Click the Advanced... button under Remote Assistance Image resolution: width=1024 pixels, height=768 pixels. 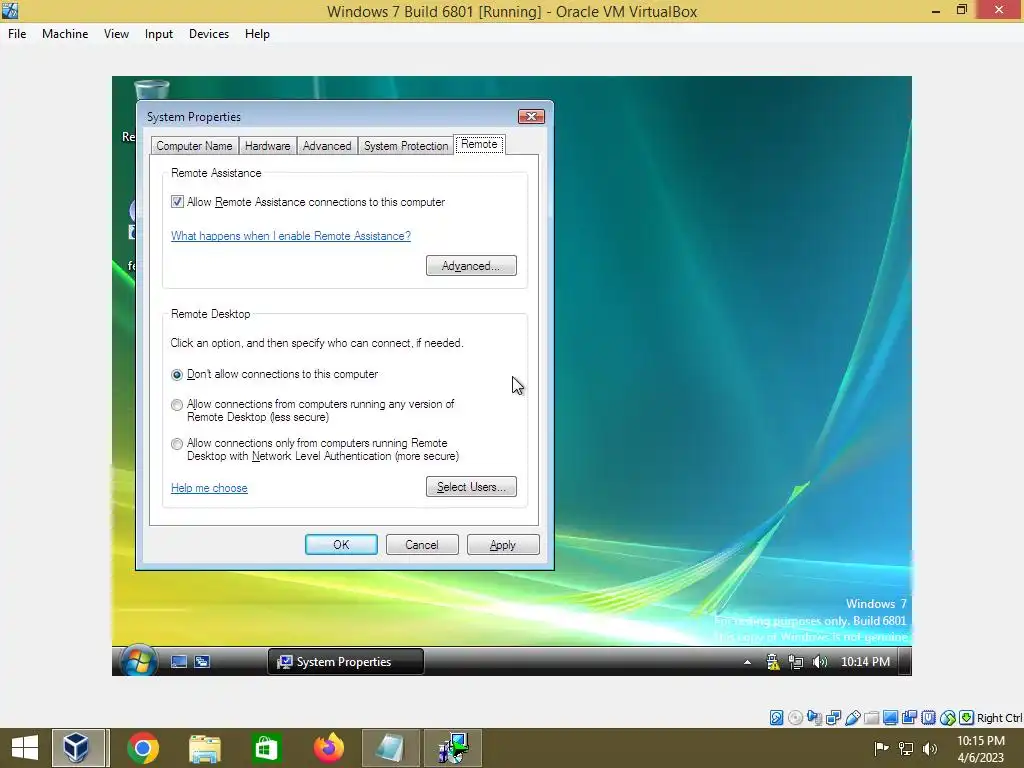(x=471, y=266)
